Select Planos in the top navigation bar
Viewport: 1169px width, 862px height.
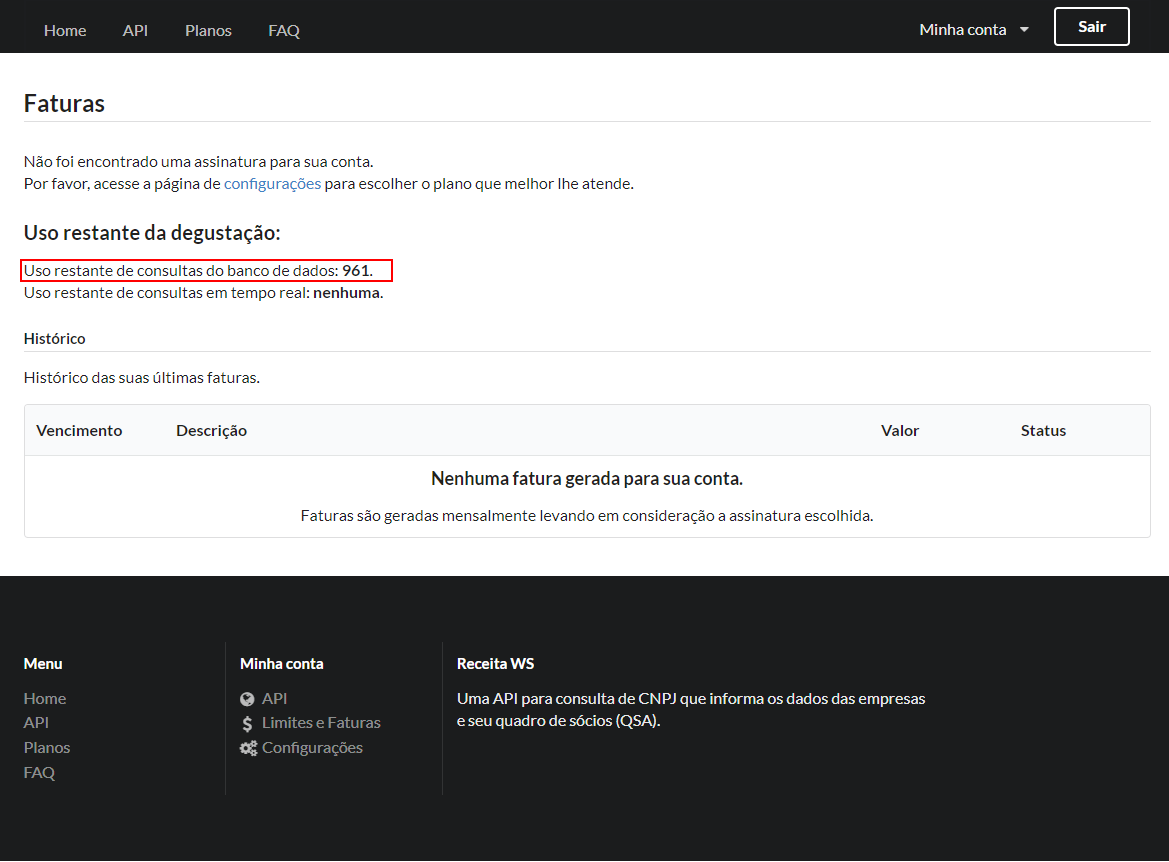click(x=208, y=30)
